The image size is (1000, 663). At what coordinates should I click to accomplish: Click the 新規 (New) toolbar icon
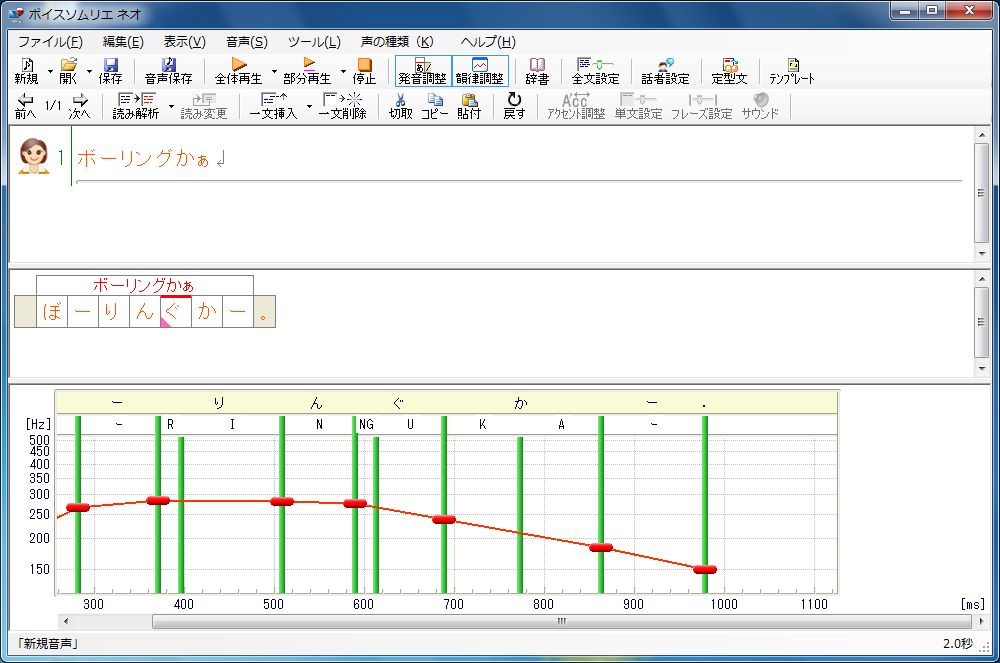[26, 71]
